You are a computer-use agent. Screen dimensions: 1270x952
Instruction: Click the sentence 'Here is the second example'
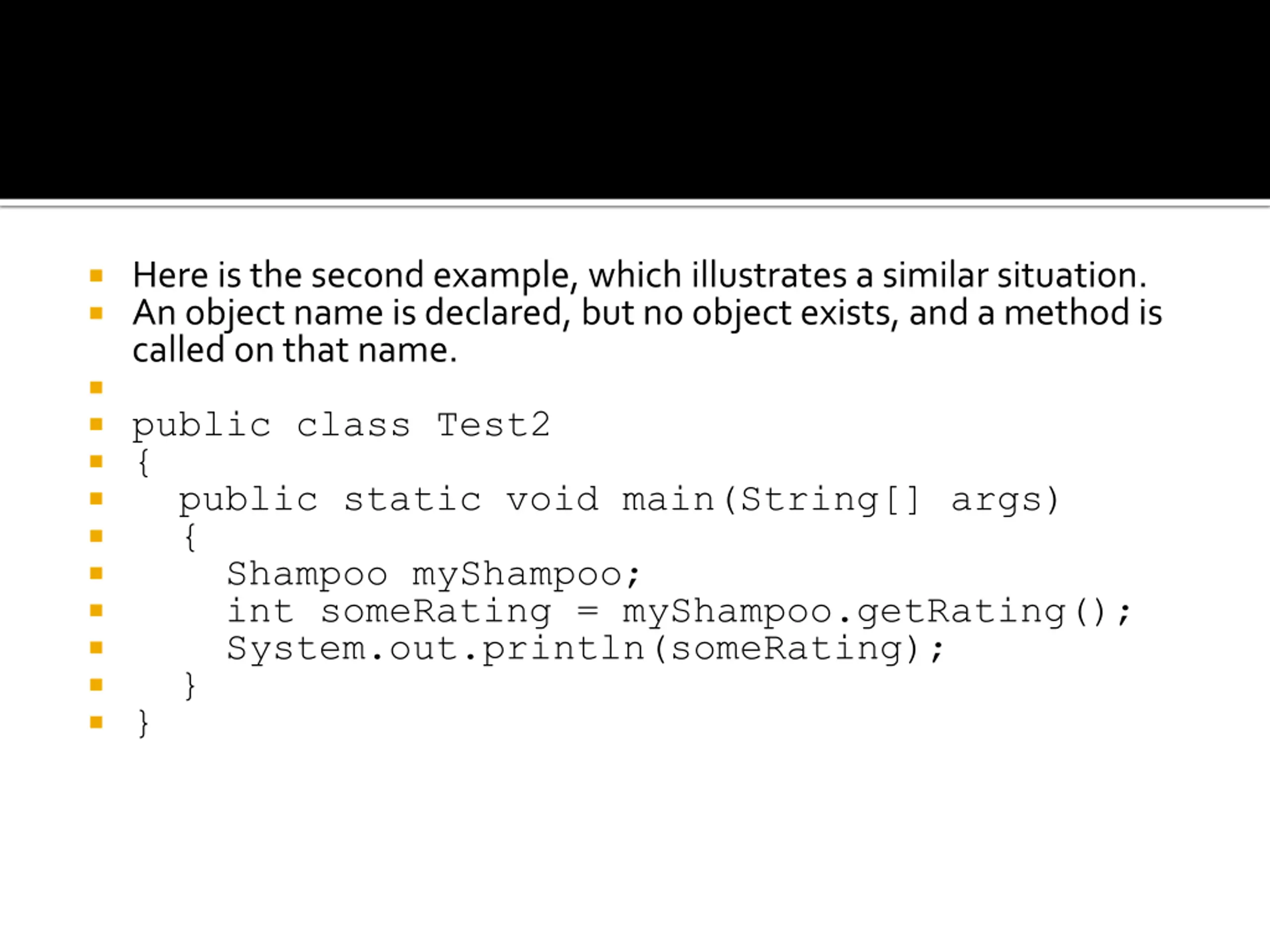click(639, 276)
